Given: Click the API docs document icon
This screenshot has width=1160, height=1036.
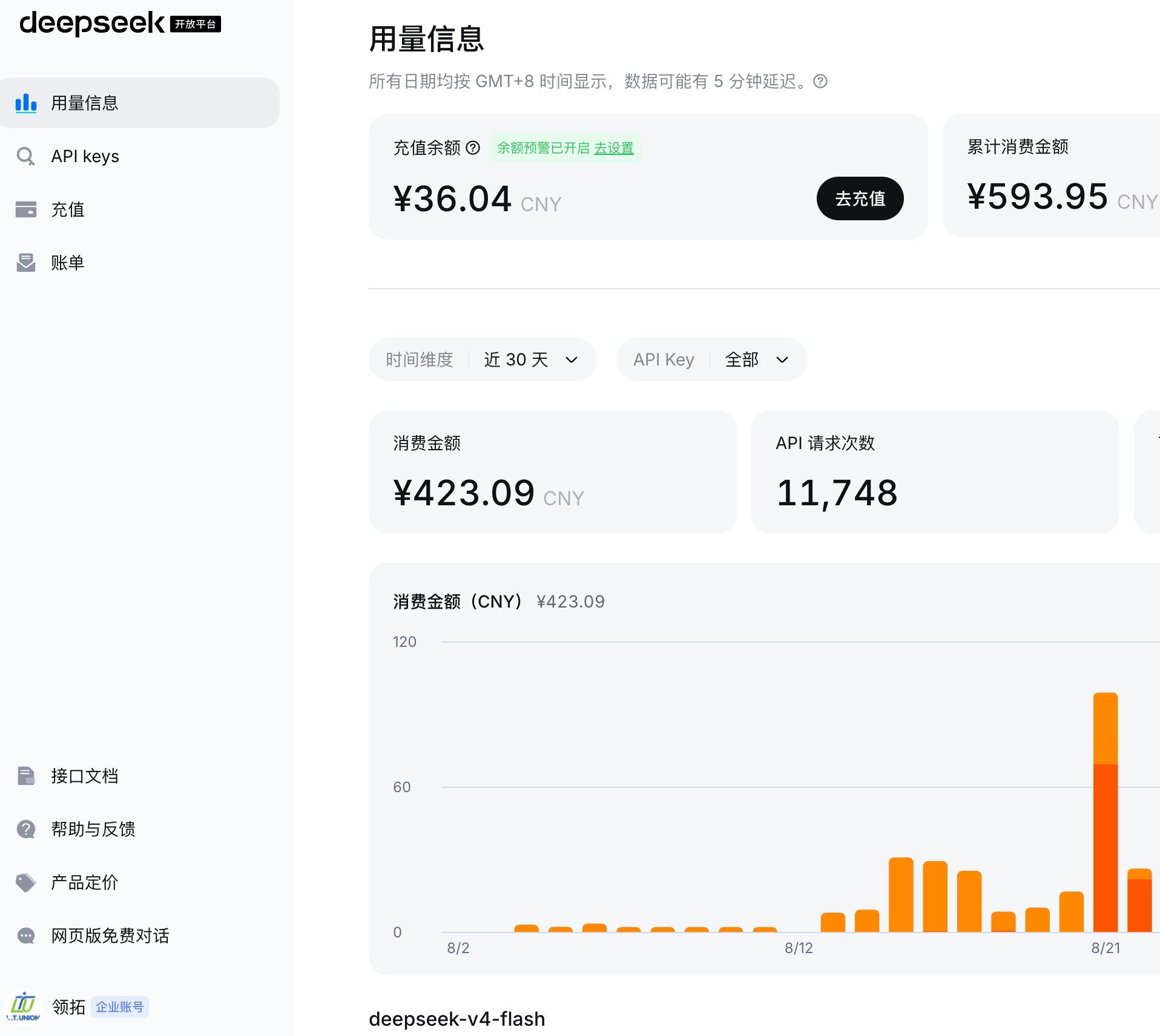Looking at the screenshot, I should tap(25, 776).
